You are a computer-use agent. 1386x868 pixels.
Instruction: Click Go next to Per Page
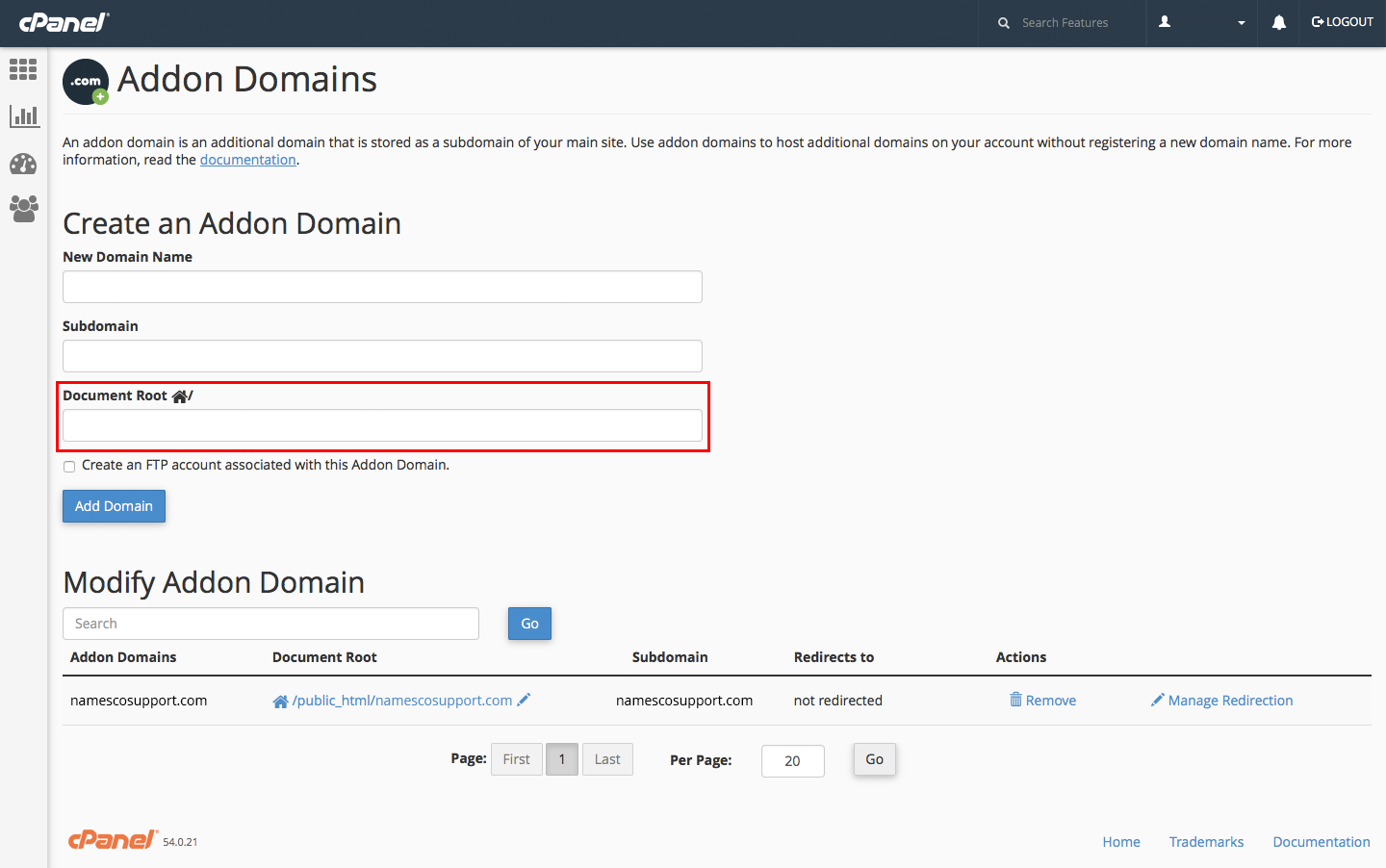coord(874,759)
